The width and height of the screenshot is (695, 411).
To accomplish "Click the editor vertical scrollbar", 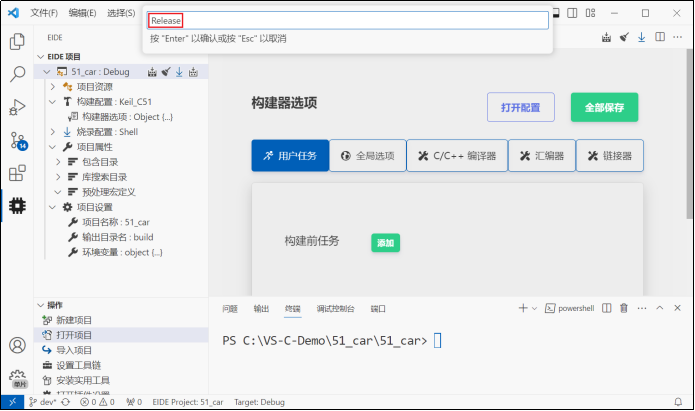I will coord(689,133).
